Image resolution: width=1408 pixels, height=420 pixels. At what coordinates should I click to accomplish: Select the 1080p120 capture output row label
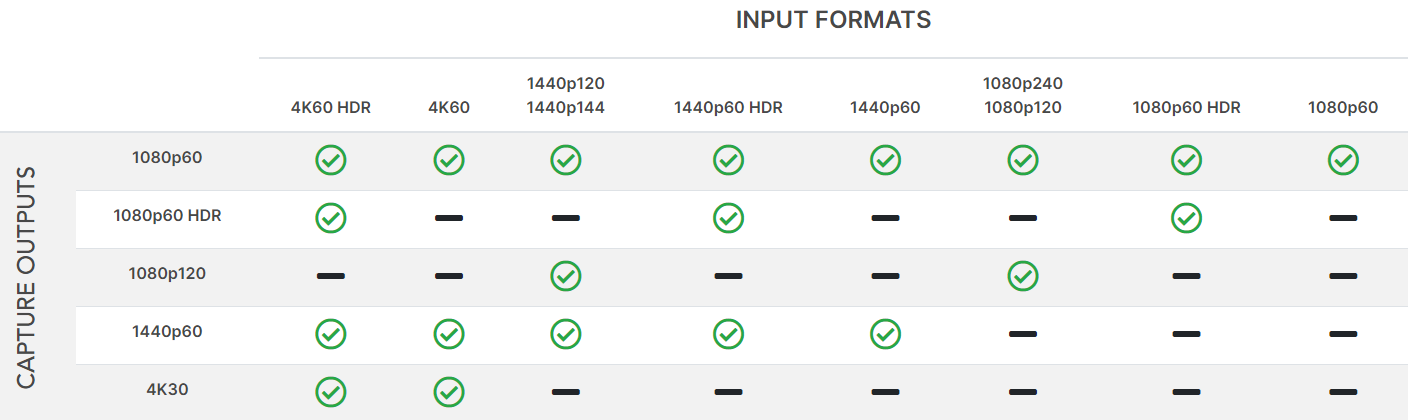(167, 273)
